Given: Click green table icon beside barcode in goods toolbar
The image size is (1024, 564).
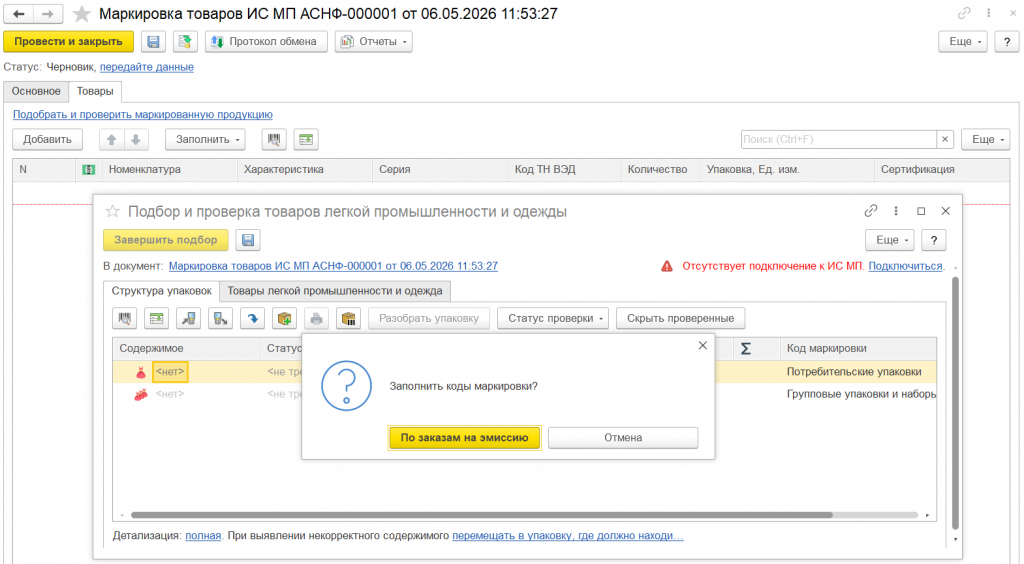Looking at the screenshot, I should coord(306,140).
